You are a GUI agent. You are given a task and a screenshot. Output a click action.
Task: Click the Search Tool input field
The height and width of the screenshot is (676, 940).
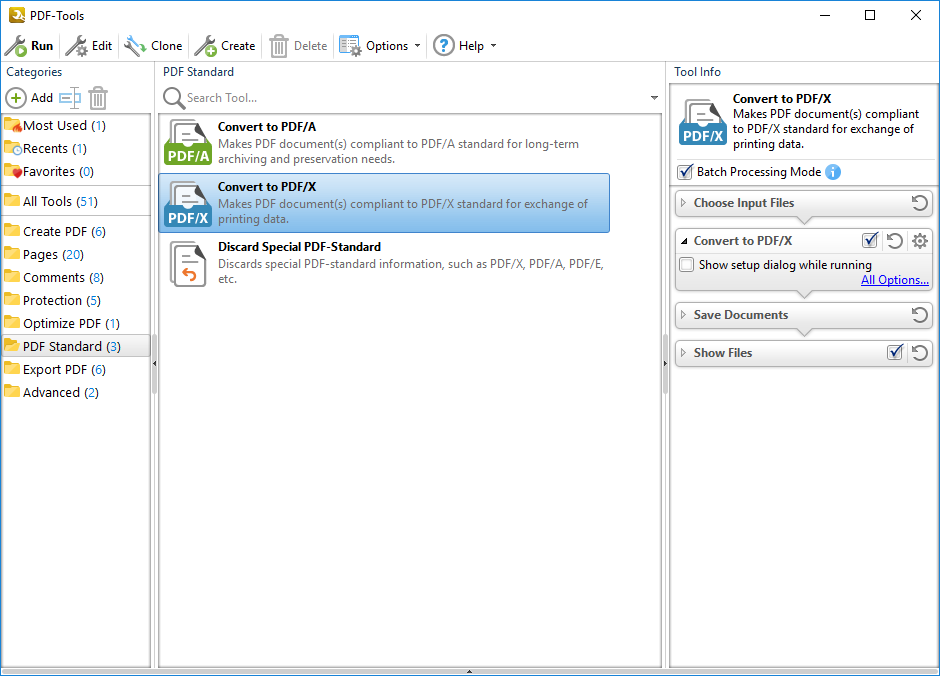click(410, 98)
